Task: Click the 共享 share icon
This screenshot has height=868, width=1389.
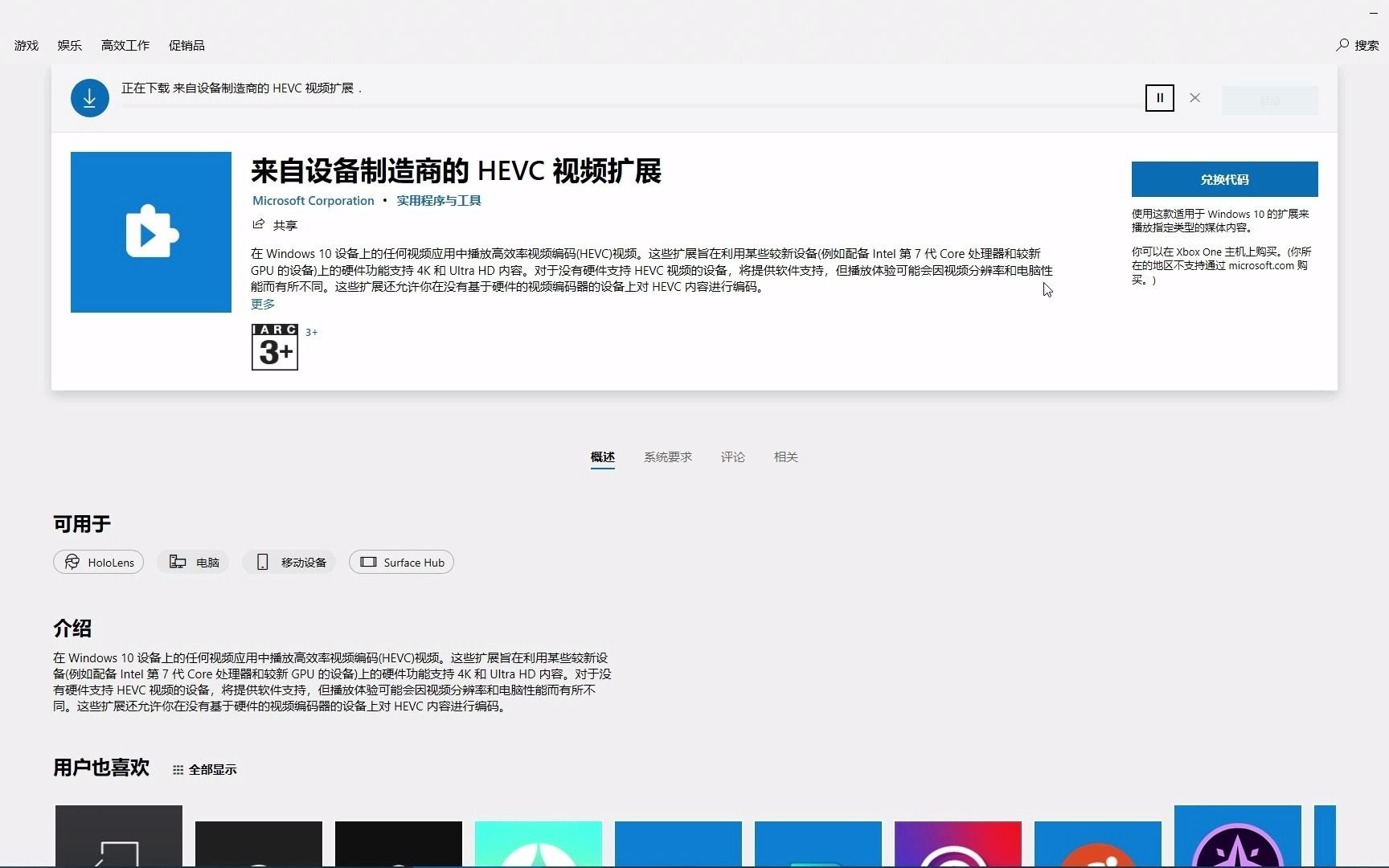Action: coord(258,224)
